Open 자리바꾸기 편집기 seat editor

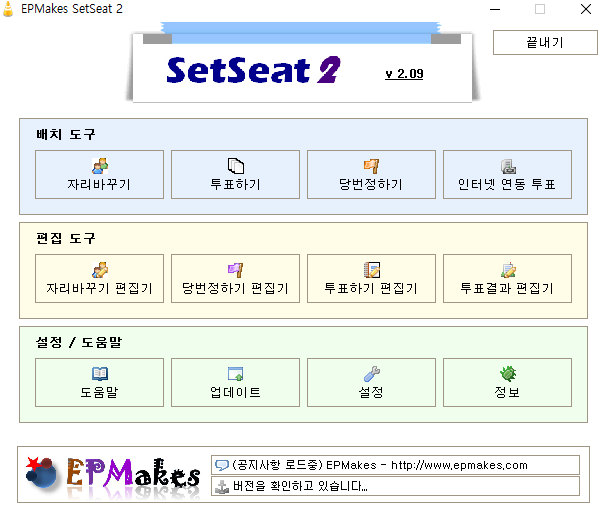(x=99, y=278)
